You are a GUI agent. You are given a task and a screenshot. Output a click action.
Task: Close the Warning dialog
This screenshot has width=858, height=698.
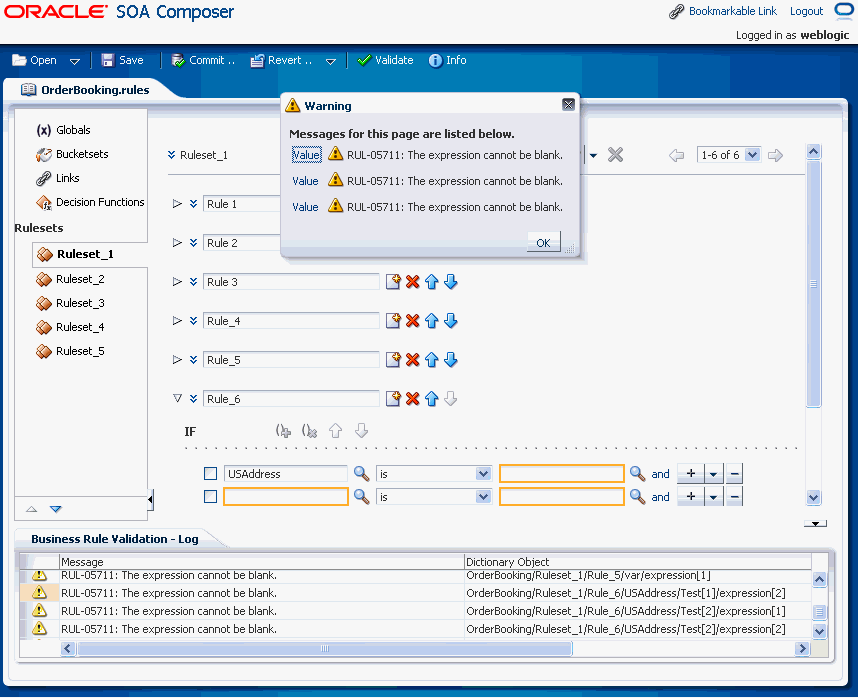coord(569,104)
